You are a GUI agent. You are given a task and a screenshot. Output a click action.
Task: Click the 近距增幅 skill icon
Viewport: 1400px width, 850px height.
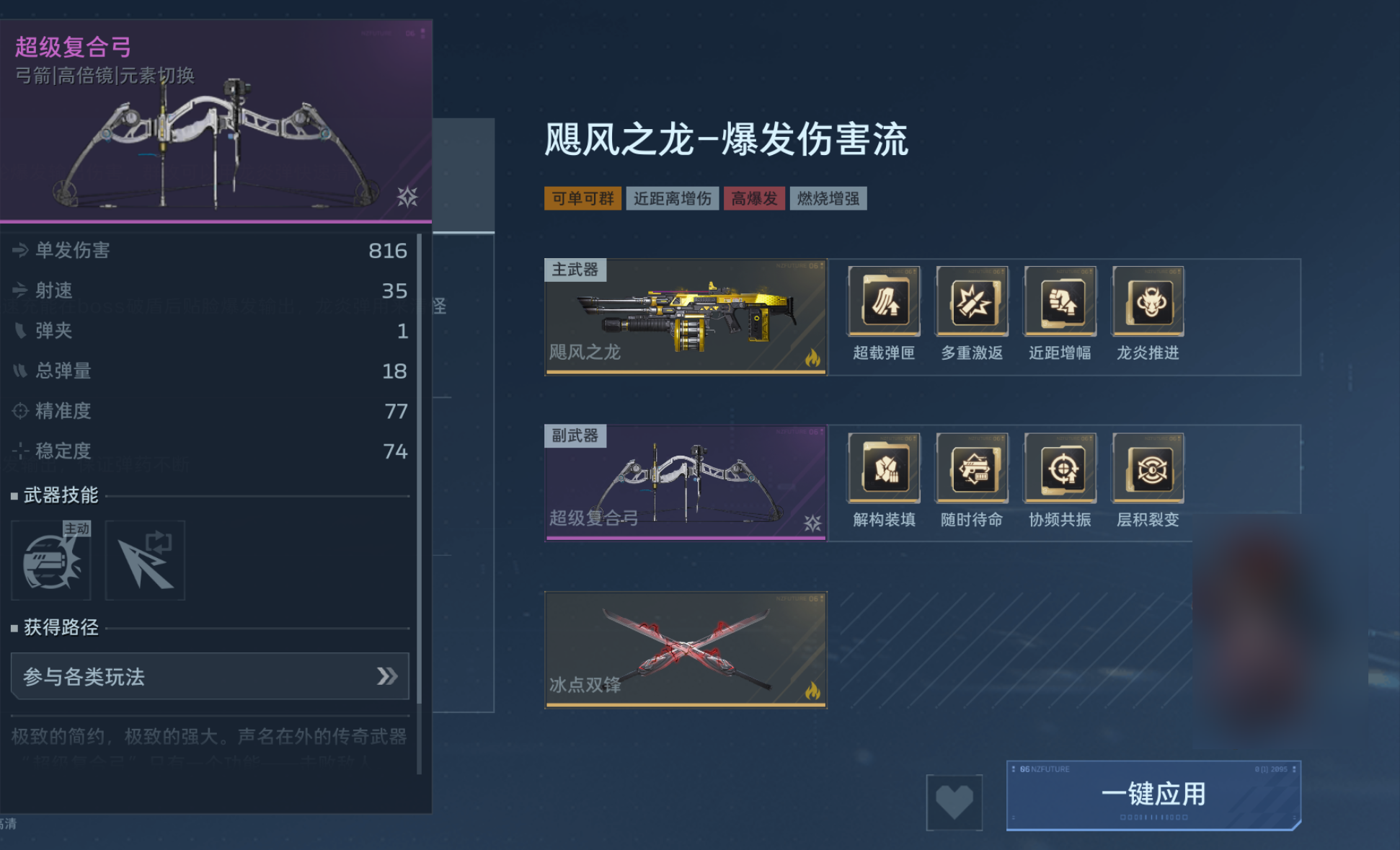coord(1060,301)
